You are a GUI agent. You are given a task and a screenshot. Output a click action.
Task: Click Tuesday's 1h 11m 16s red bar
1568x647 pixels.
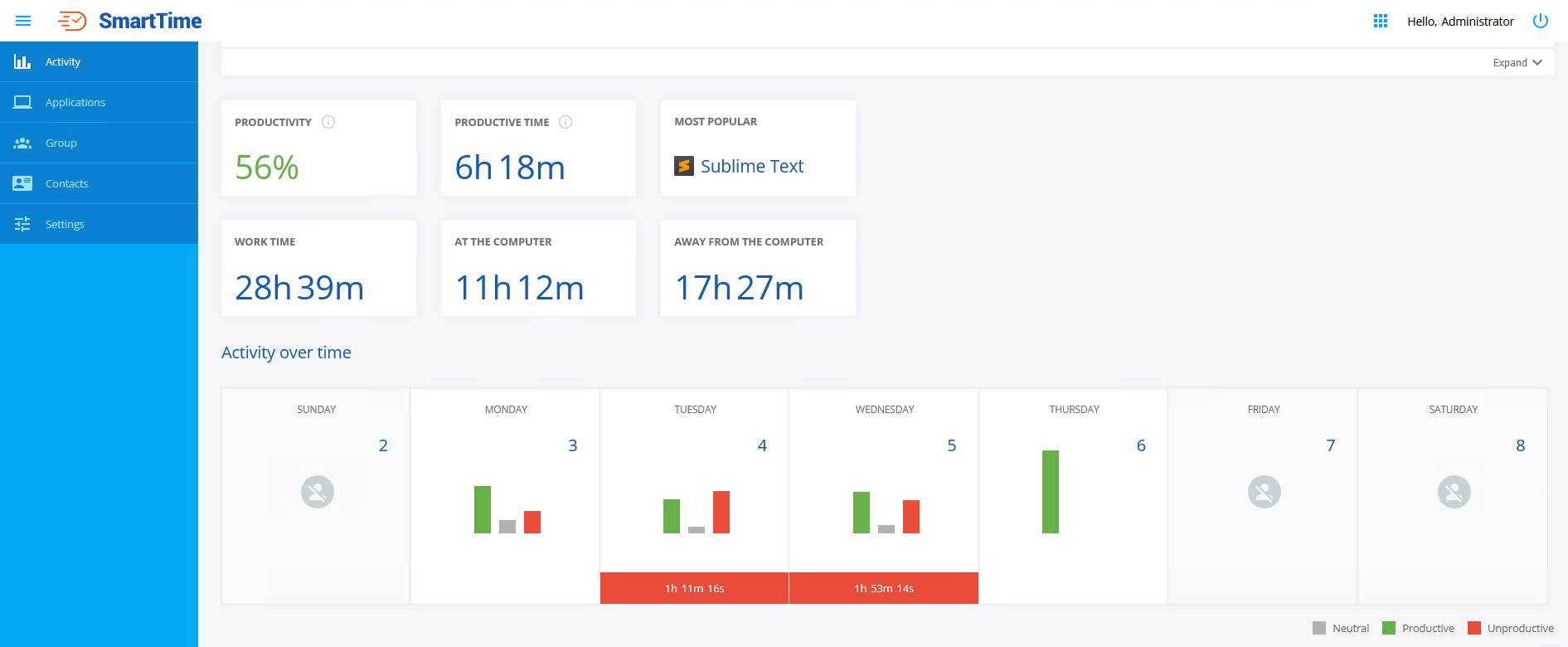[x=694, y=588]
